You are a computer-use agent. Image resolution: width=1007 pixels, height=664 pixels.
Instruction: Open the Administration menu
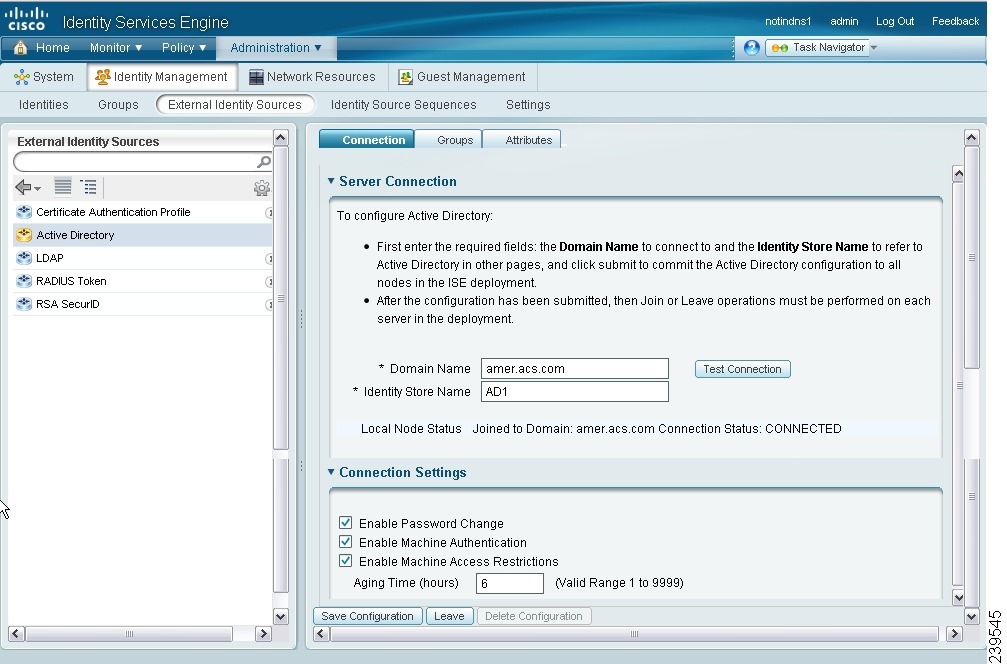(x=270, y=47)
